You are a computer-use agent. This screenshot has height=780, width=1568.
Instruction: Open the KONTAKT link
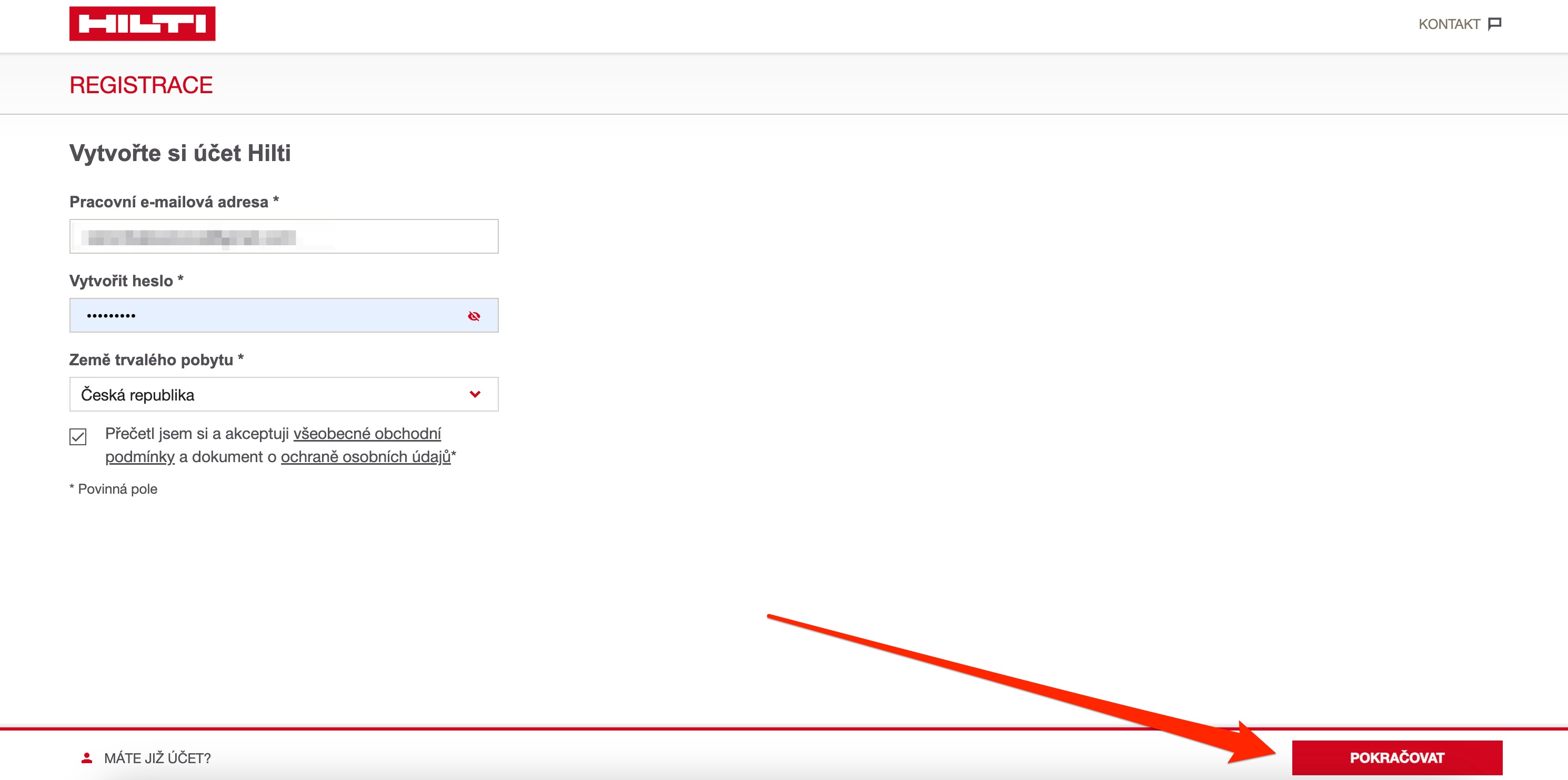(x=1459, y=24)
